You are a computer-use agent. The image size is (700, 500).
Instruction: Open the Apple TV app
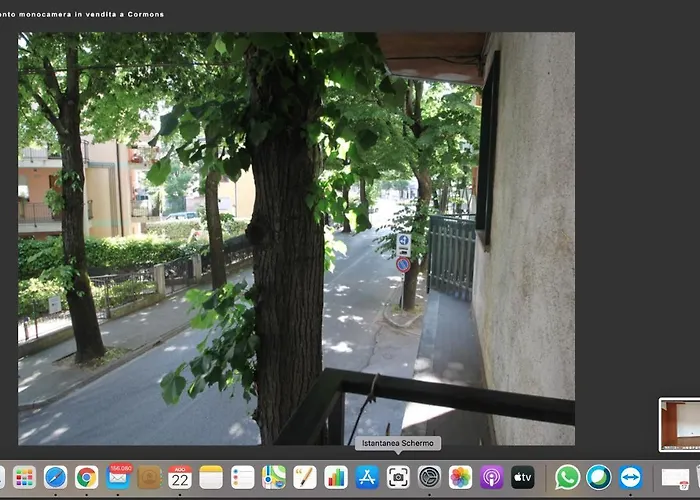tap(523, 478)
